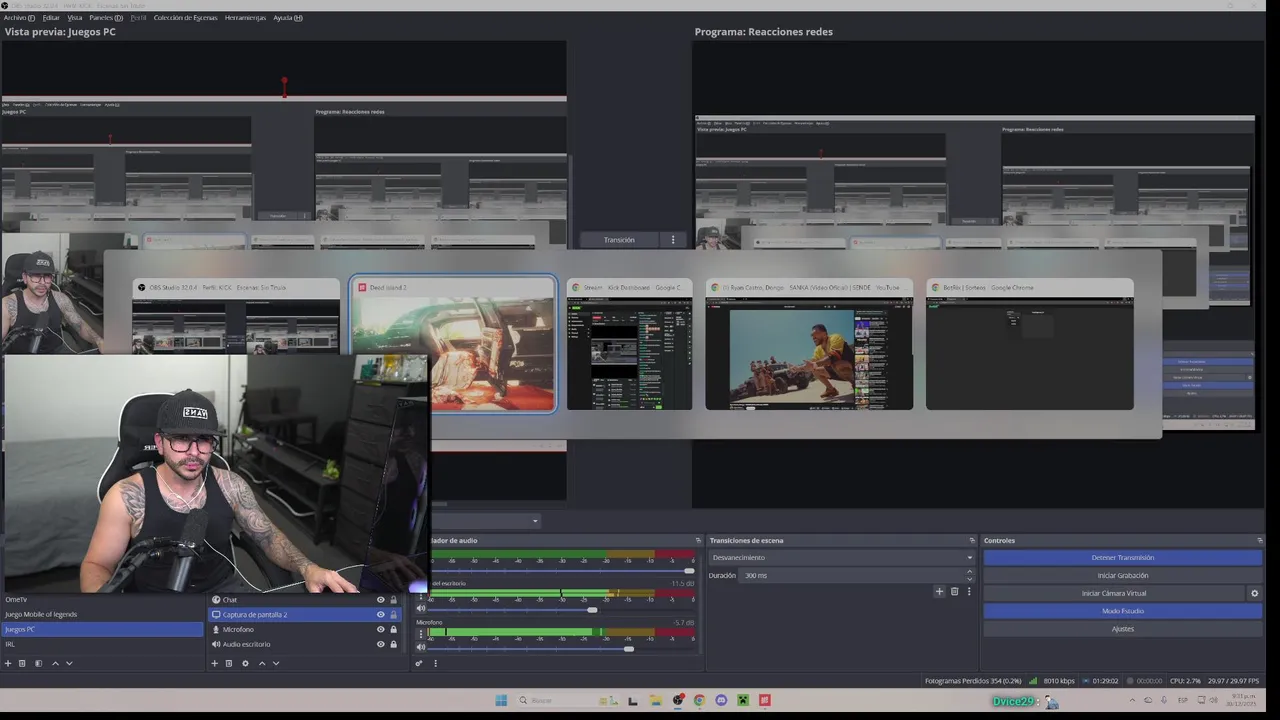1280x720 pixels.
Task: Click Iniciar Cámara Virtual button
Action: click(1114, 593)
